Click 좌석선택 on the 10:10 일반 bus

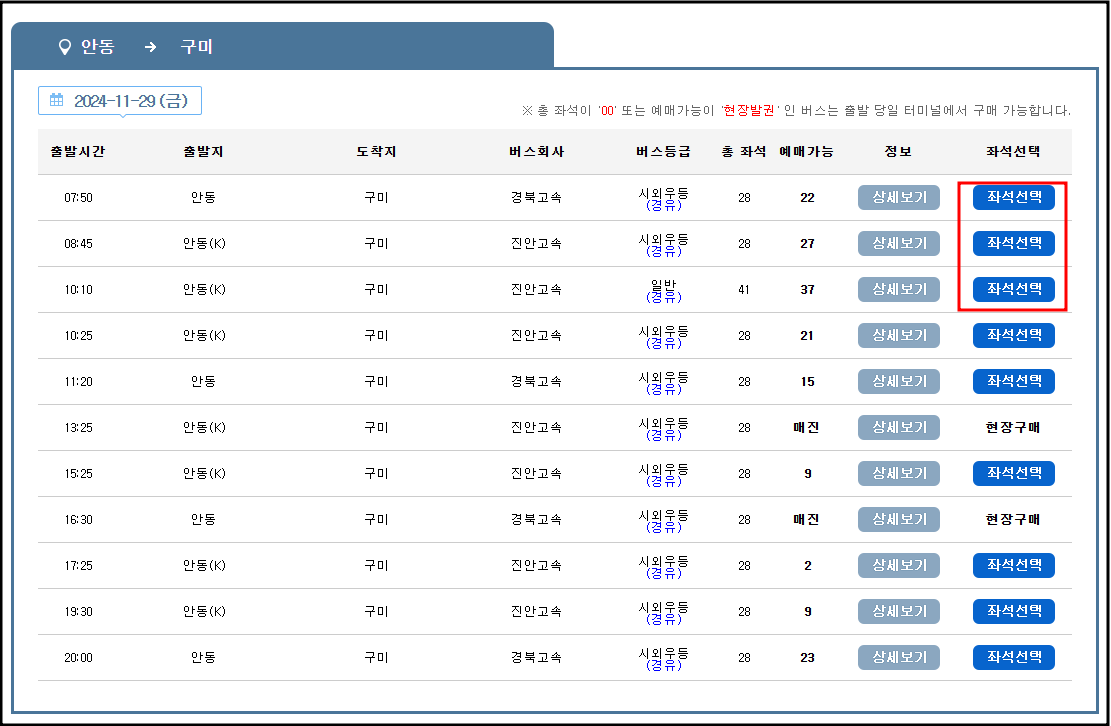1013,289
